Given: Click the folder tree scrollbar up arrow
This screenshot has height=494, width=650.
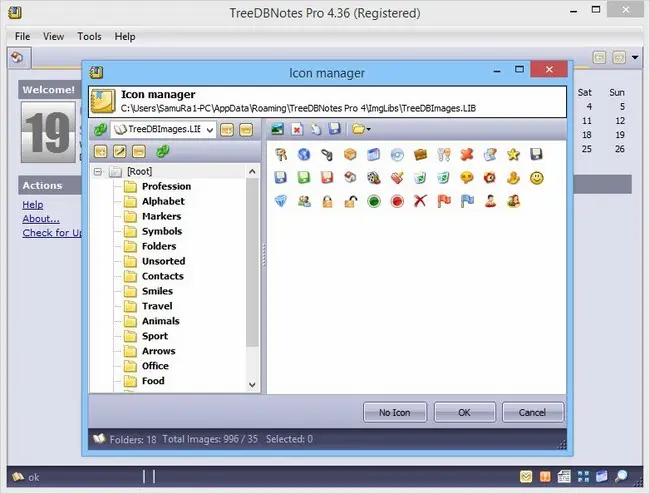Looking at the screenshot, I should (x=252, y=172).
